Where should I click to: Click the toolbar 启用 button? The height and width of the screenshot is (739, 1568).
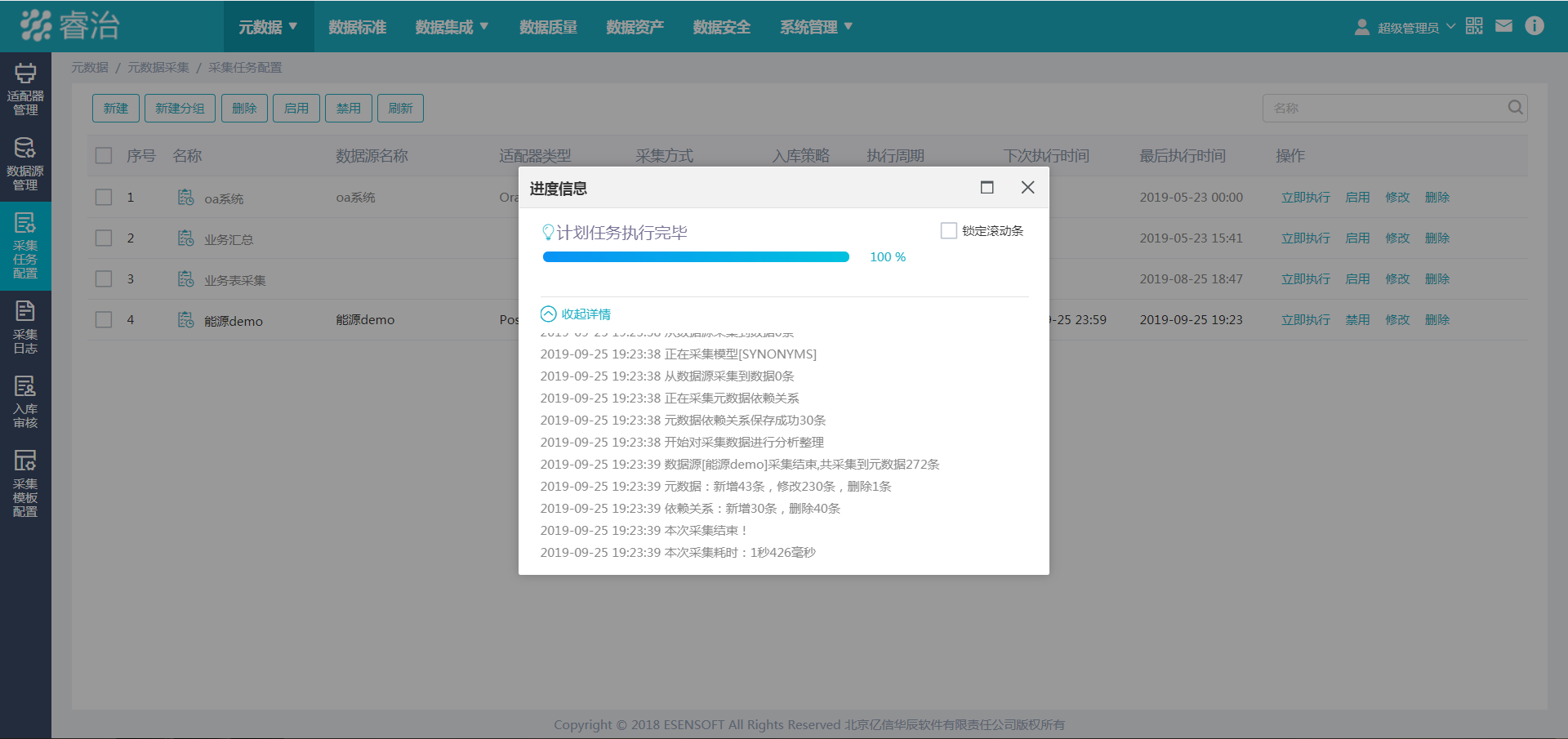(296, 108)
